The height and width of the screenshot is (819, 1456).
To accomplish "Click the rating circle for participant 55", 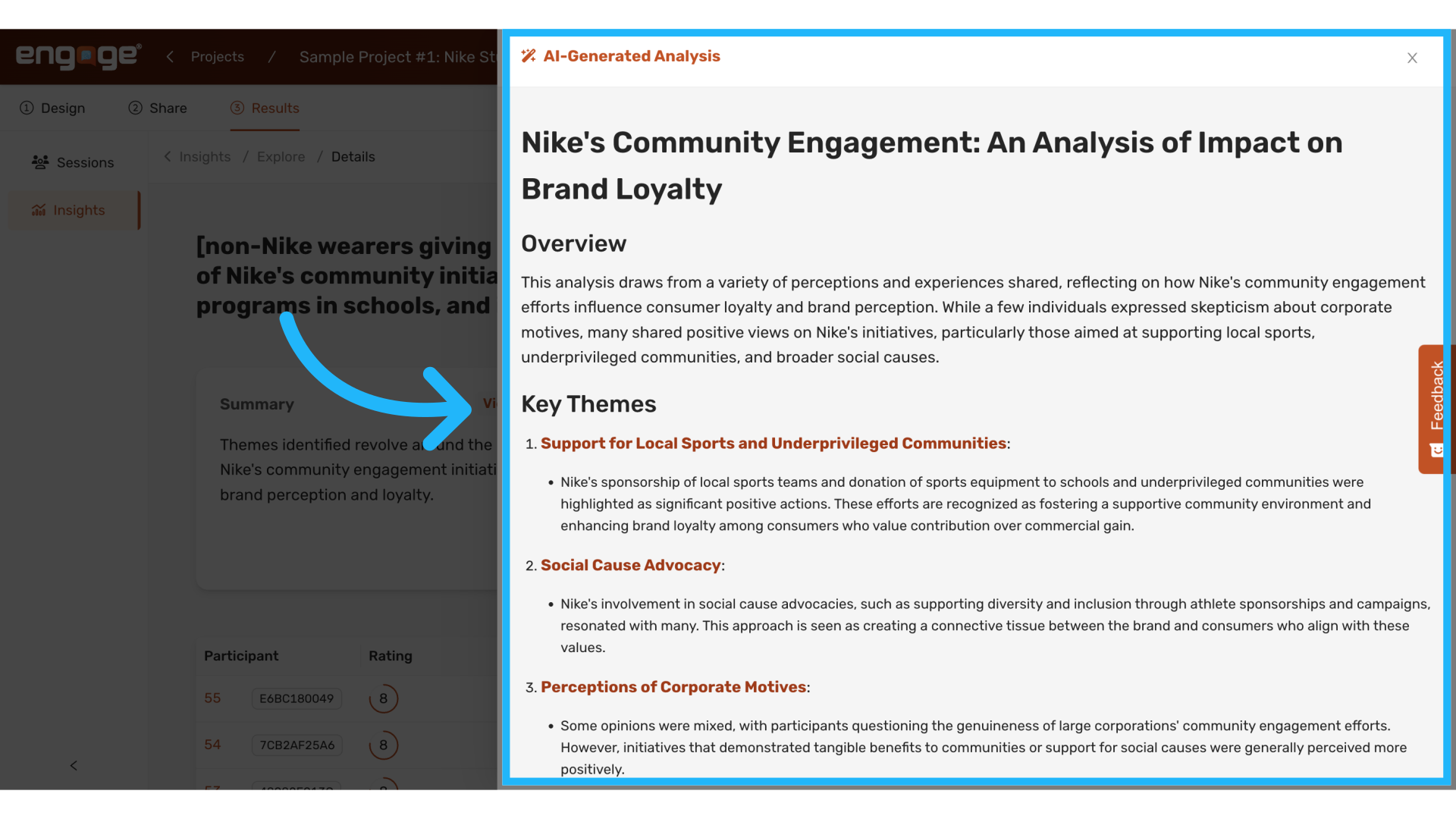I will pyautogui.click(x=383, y=698).
